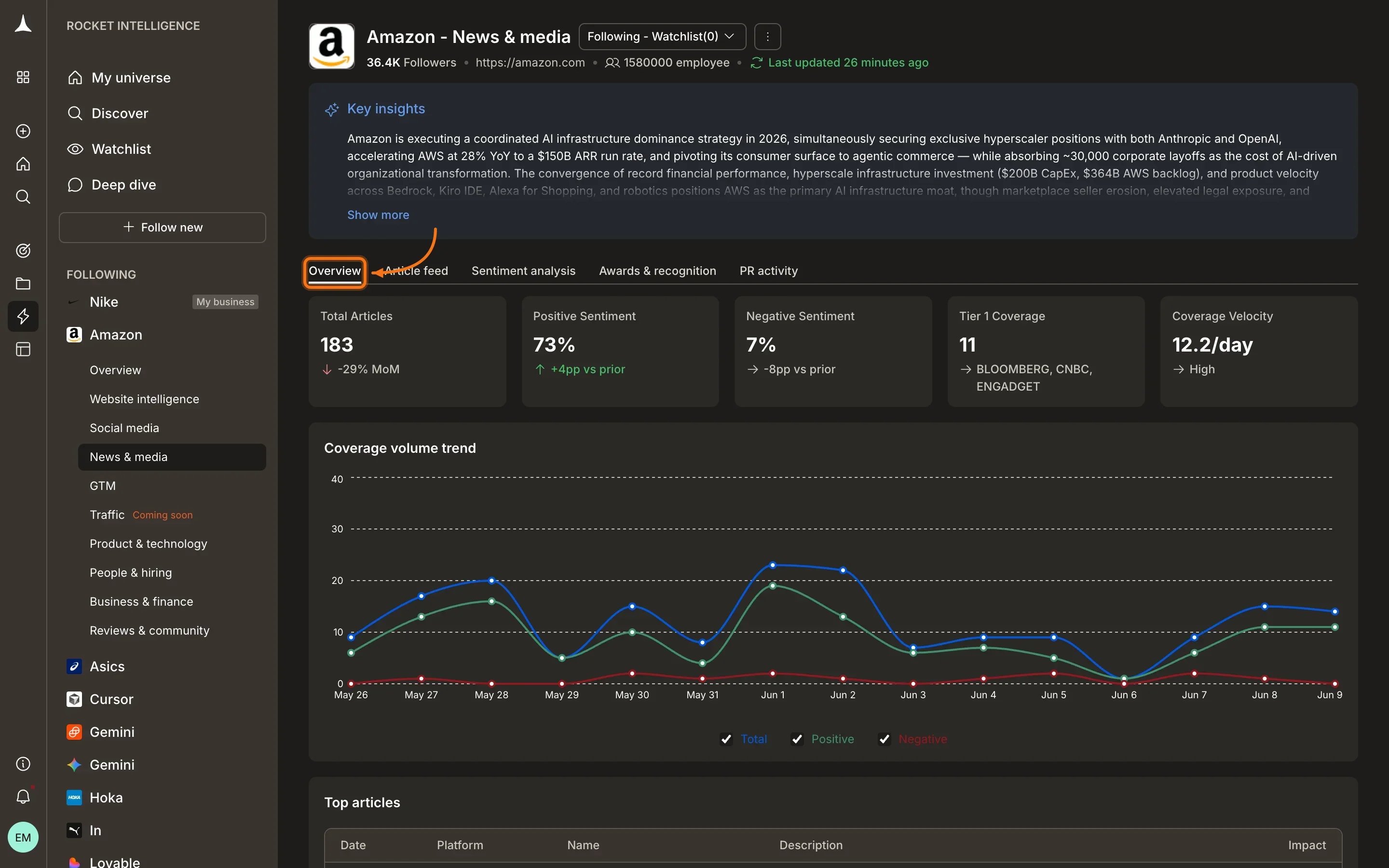Select News & media in the sidebar
This screenshot has width=1389, height=868.
pos(172,457)
